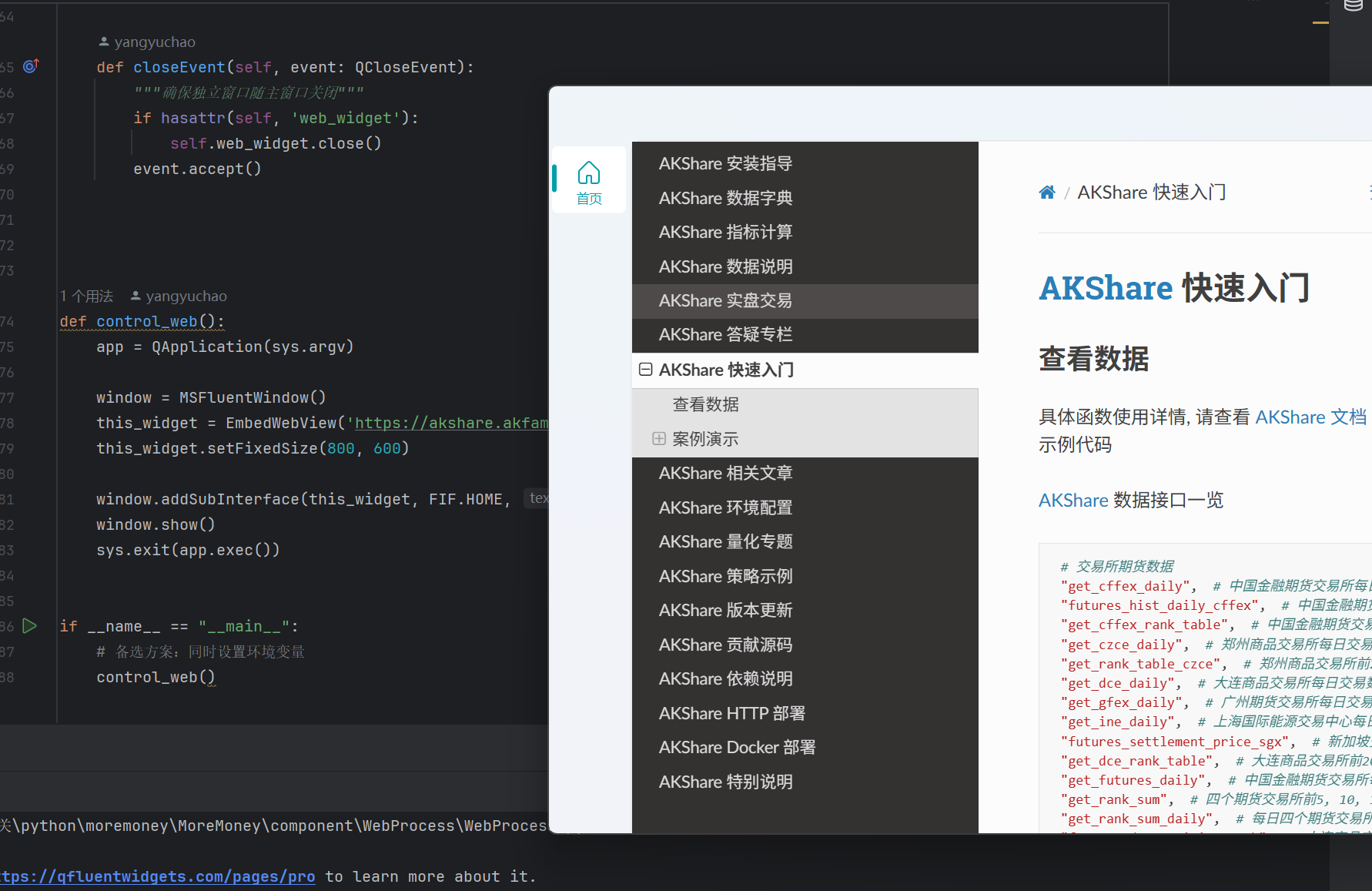Viewport: 1372px width, 891px height.
Task: Click the 'window.show()' code line
Action: pyautogui.click(x=156, y=524)
